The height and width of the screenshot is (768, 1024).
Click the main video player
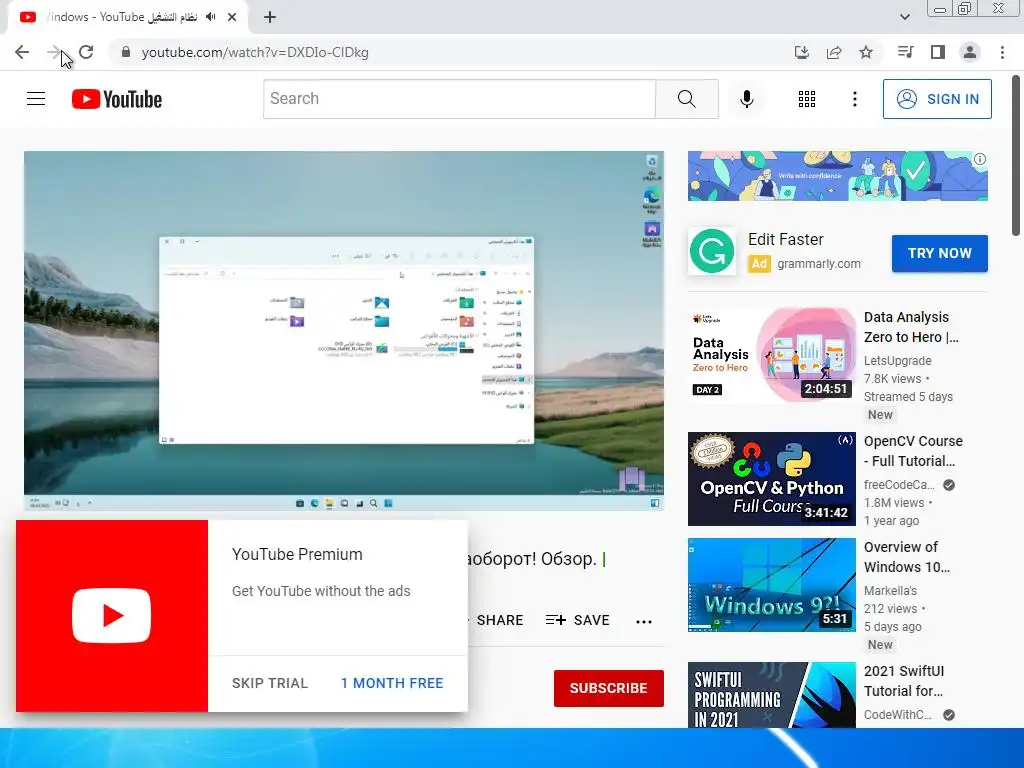click(344, 331)
